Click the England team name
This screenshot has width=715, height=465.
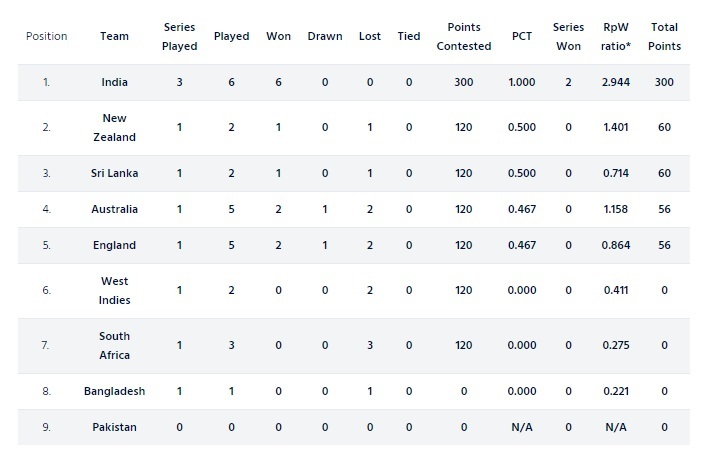tap(114, 245)
